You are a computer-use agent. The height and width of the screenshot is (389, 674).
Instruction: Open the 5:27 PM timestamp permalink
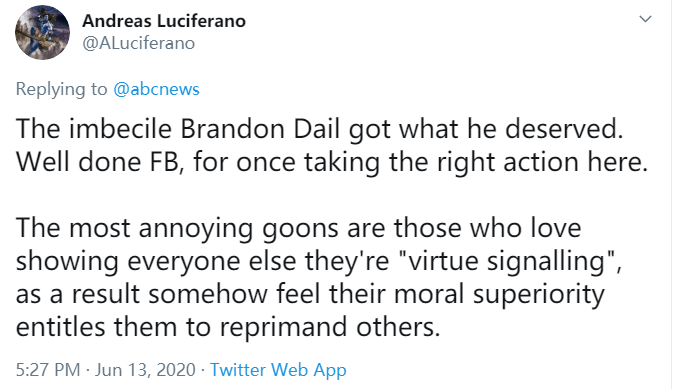[x=48, y=370]
